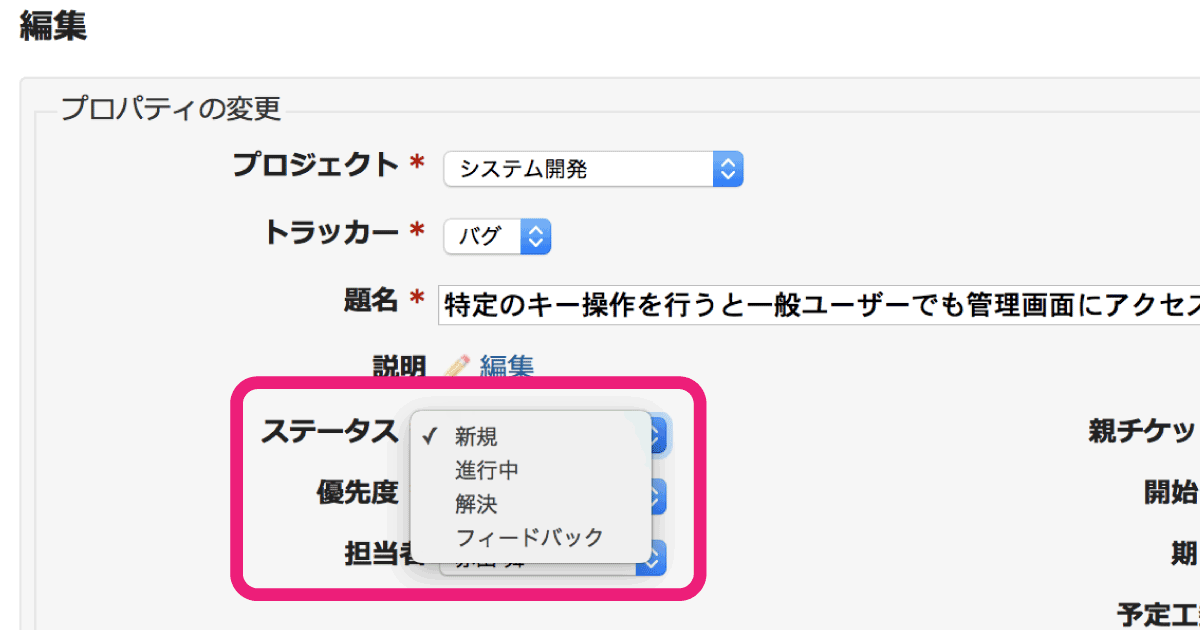This screenshot has width=1200, height=630.
Task: Click the blue arrows on the 優先度 select
Action: [x=659, y=496]
